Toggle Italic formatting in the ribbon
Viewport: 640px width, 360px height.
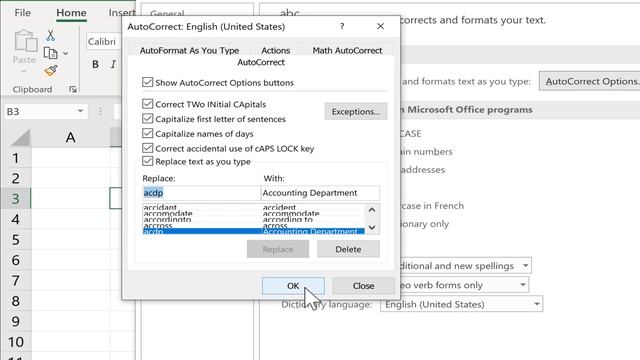pos(113,64)
